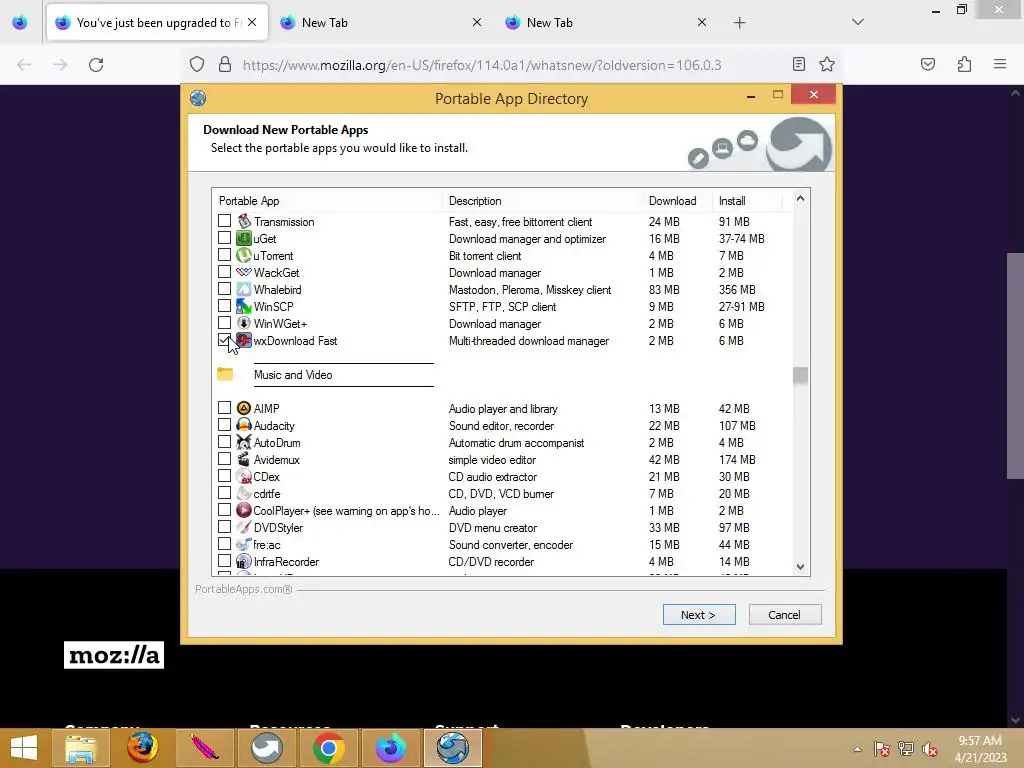The image size is (1024, 768).
Task: Check the Transmission checkbox
Action: pos(224,221)
